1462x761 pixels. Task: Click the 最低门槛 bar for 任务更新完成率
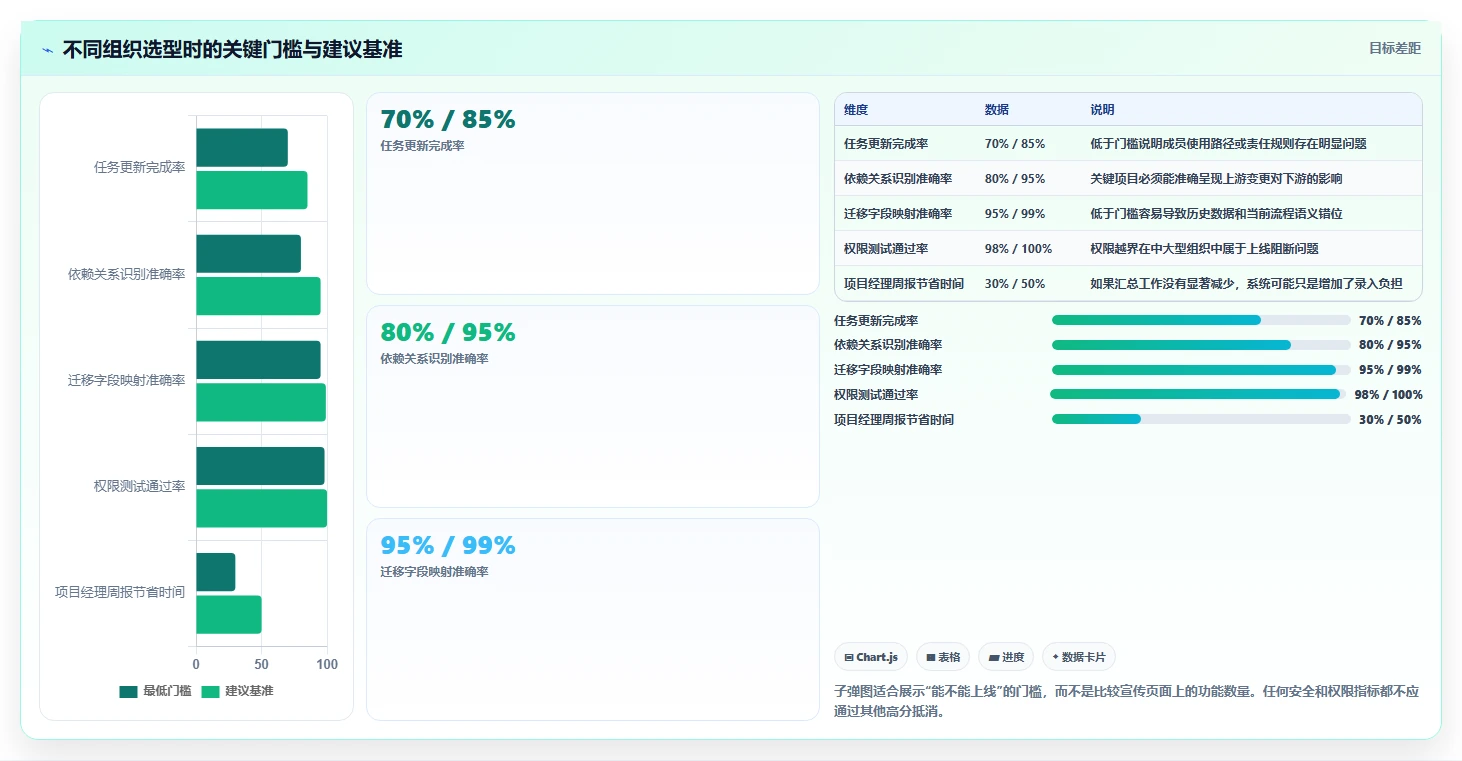[x=242, y=148]
